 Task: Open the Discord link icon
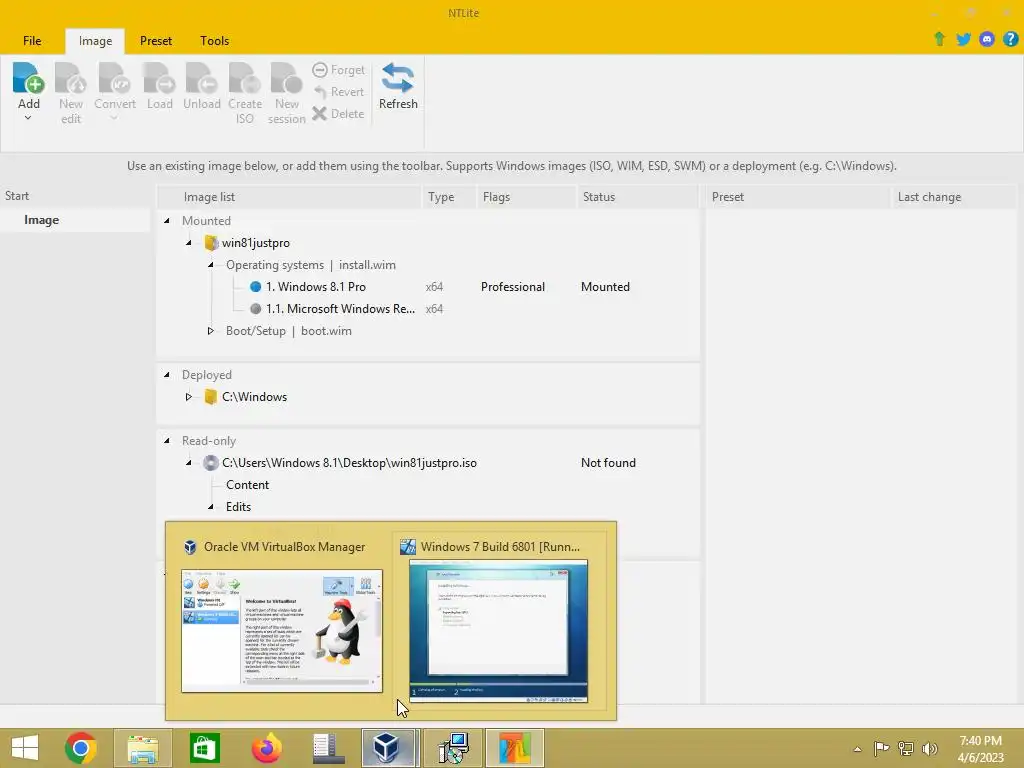[987, 39]
